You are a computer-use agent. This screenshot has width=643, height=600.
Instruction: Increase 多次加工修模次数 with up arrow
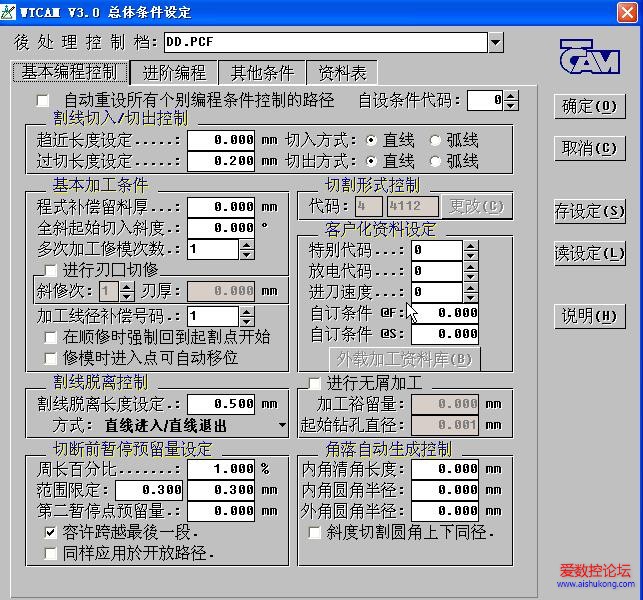[246, 244]
